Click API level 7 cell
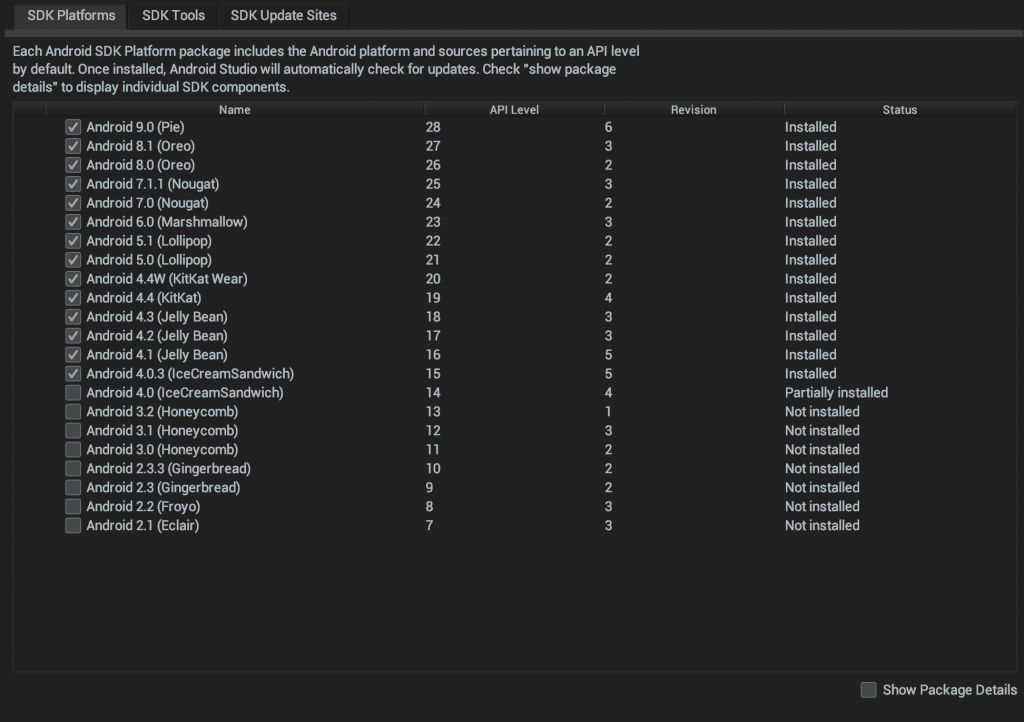1024x722 pixels. [x=429, y=525]
